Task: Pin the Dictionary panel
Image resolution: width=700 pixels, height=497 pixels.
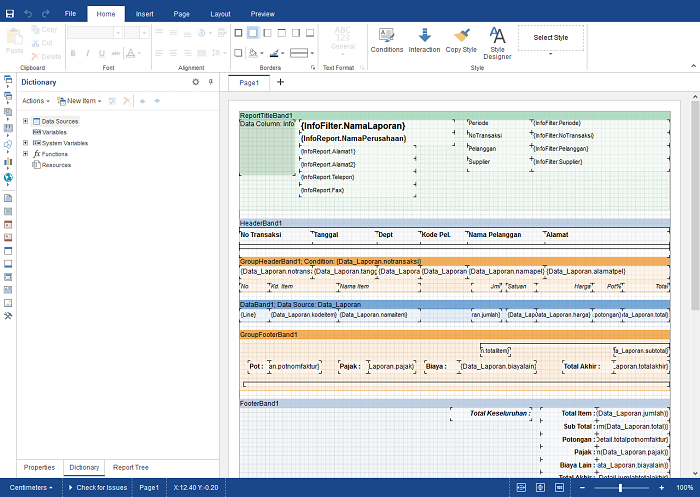Action: pyautogui.click(x=211, y=82)
